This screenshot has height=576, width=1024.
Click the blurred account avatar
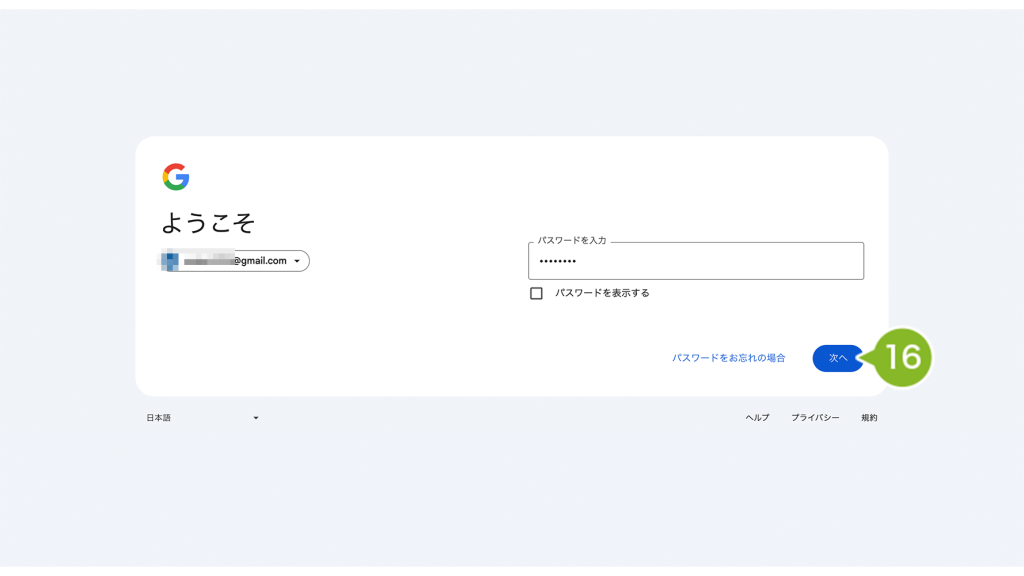[x=170, y=261]
